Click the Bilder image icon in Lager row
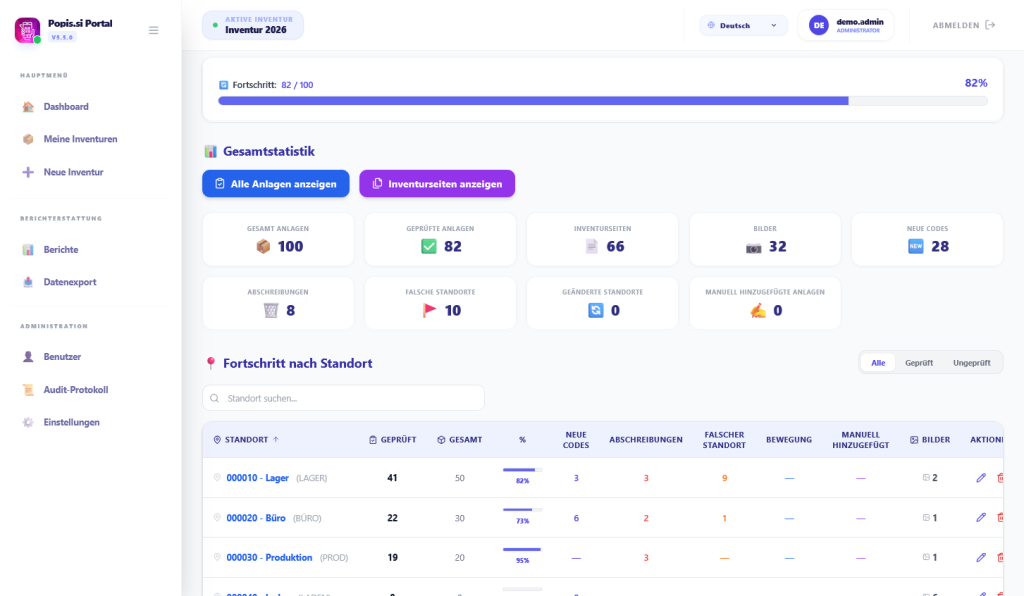 click(926, 478)
